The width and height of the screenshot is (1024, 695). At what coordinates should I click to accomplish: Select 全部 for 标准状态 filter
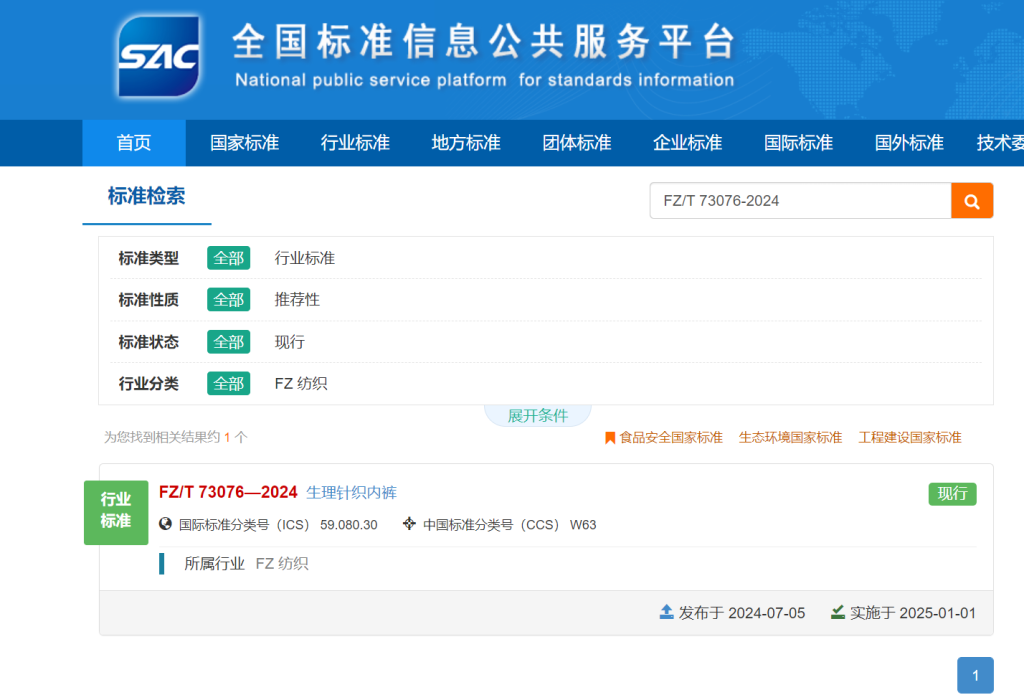click(228, 341)
